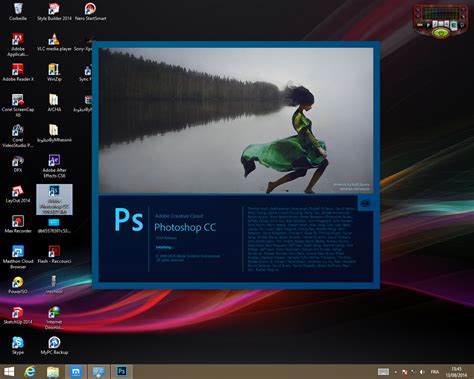Open the volume speaker icon in tray
The width and height of the screenshot is (474, 379).
422,372
